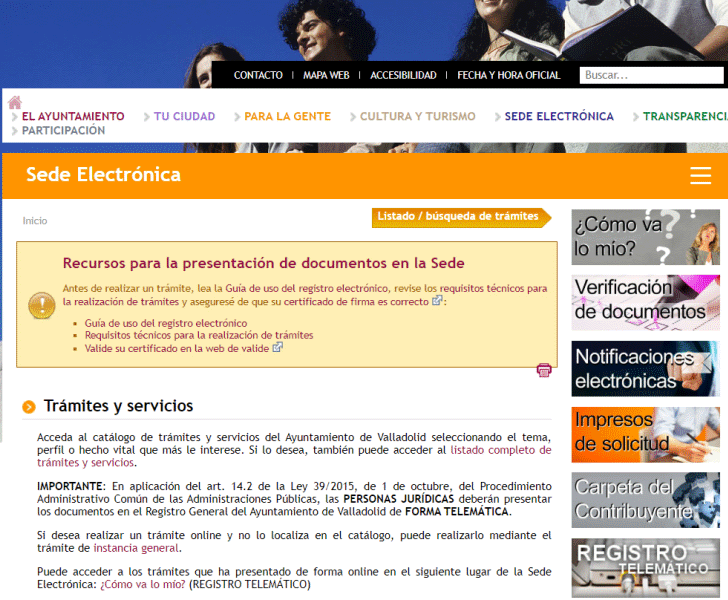The image size is (728, 600).
Task: Expand the Tu Ciudad navigation menu
Action: tap(184, 116)
